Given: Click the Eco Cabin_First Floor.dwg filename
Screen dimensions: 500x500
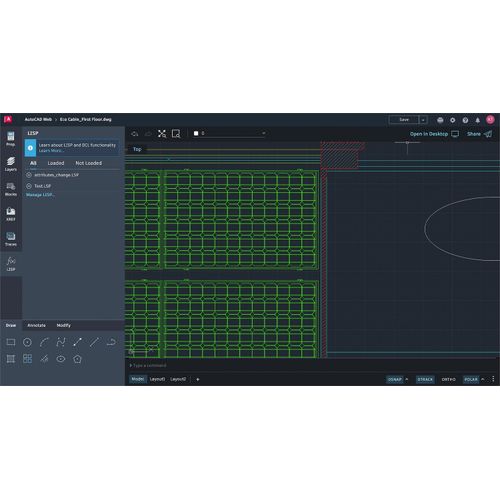Looking at the screenshot, I should [x=86, y=119].
